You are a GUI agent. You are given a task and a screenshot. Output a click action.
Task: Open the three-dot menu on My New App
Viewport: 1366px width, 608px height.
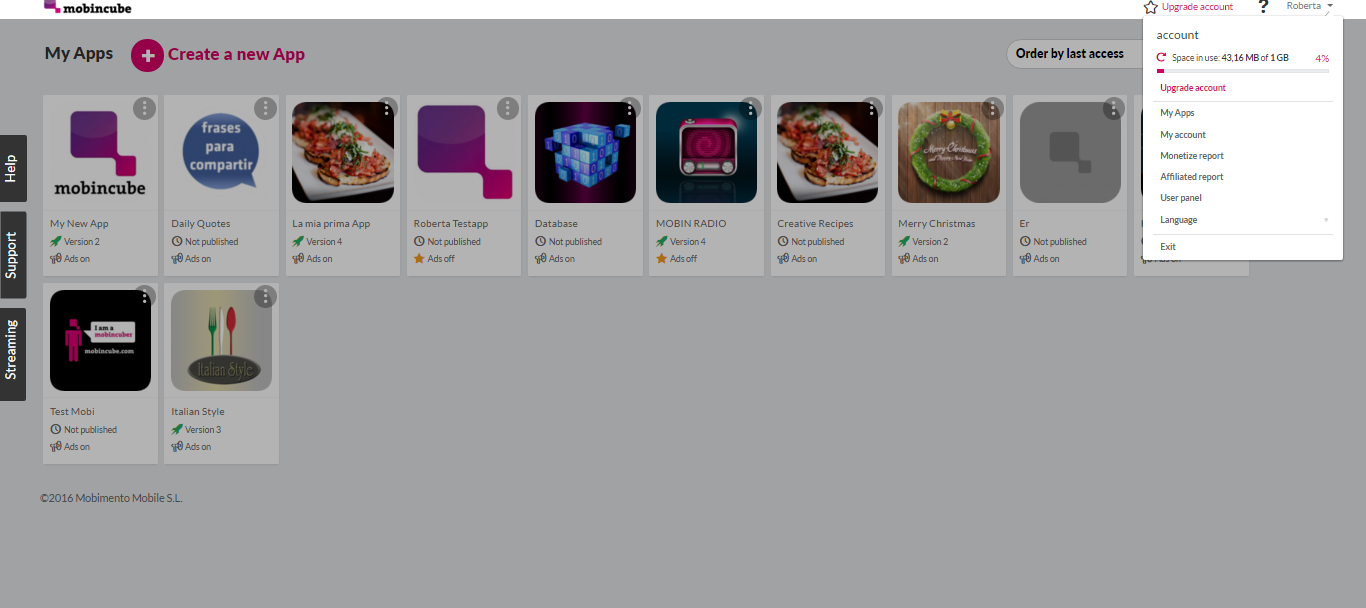tap(144, 108)
